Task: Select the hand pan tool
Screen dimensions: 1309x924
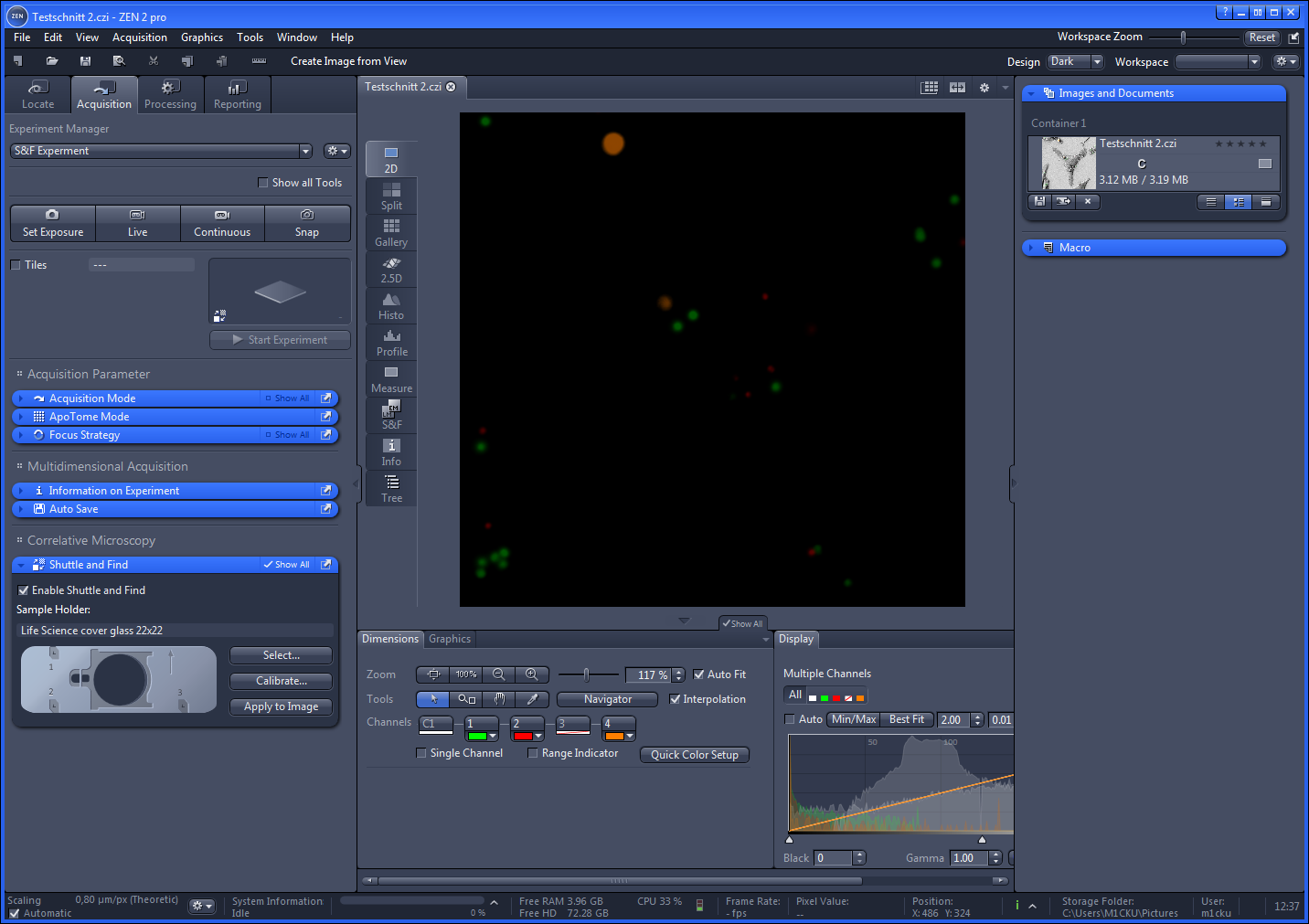Action: point(499,699)
